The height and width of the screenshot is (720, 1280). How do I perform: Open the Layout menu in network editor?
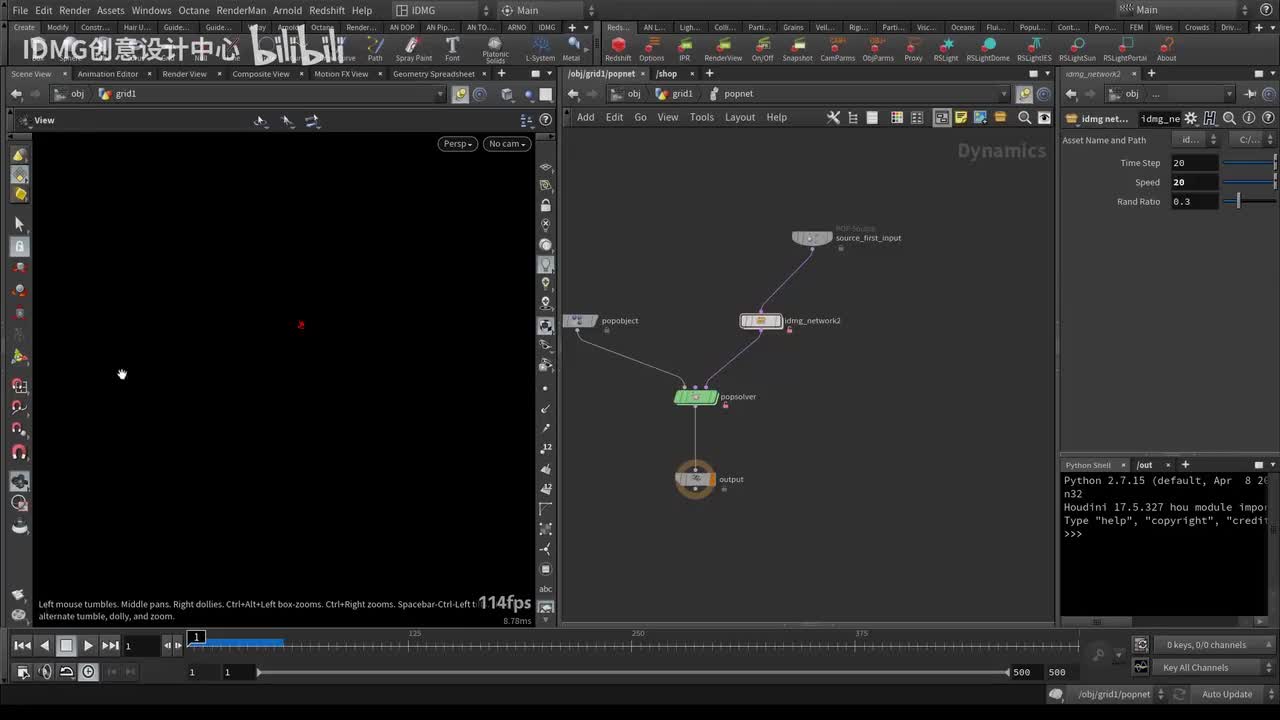pyautogui.click(x=740, y=118)
